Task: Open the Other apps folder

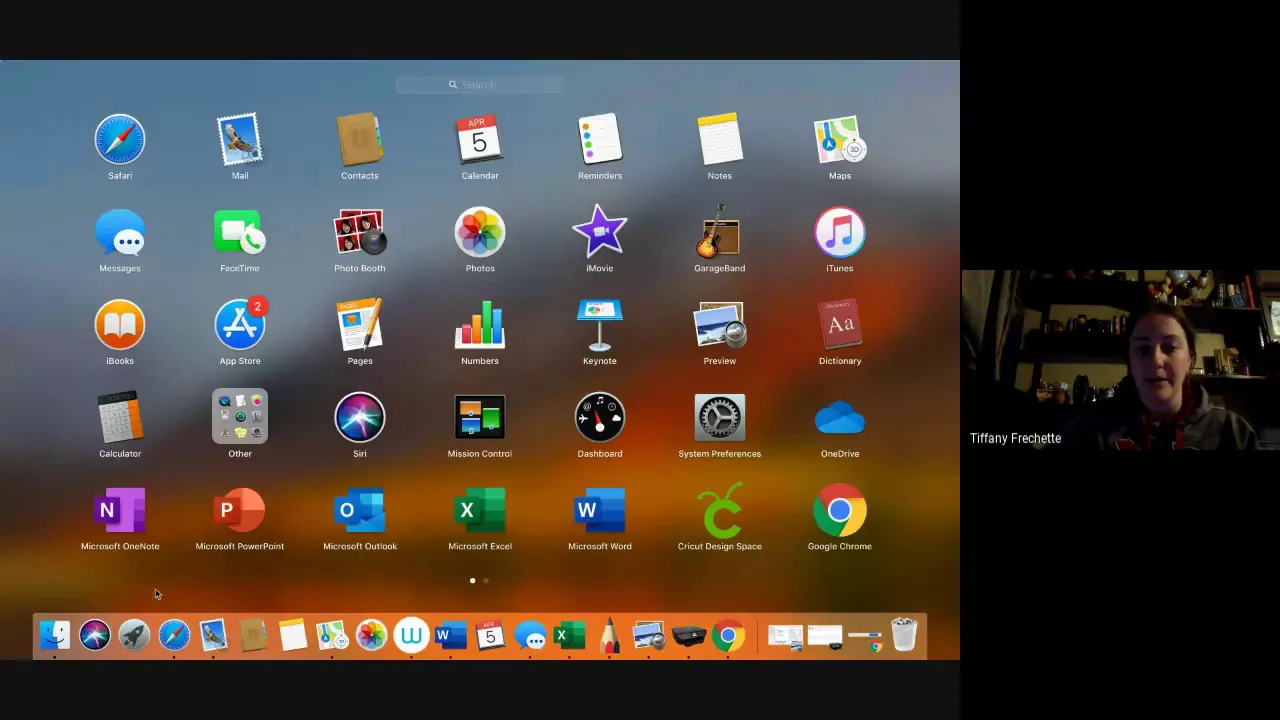Action: (240, 418)
